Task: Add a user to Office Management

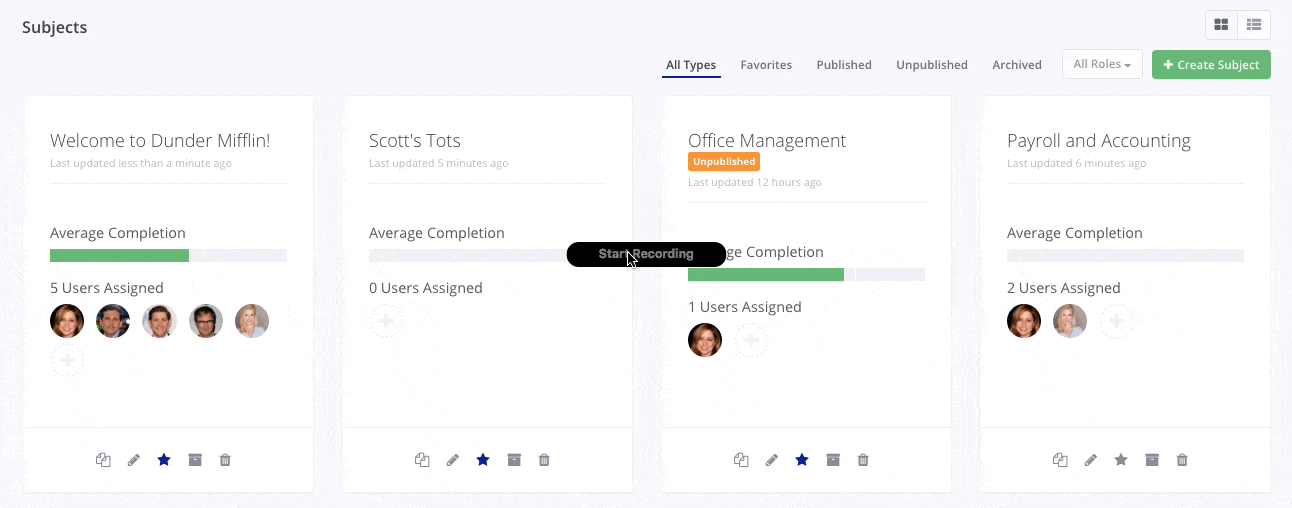Action: click(x=752, y=340)
